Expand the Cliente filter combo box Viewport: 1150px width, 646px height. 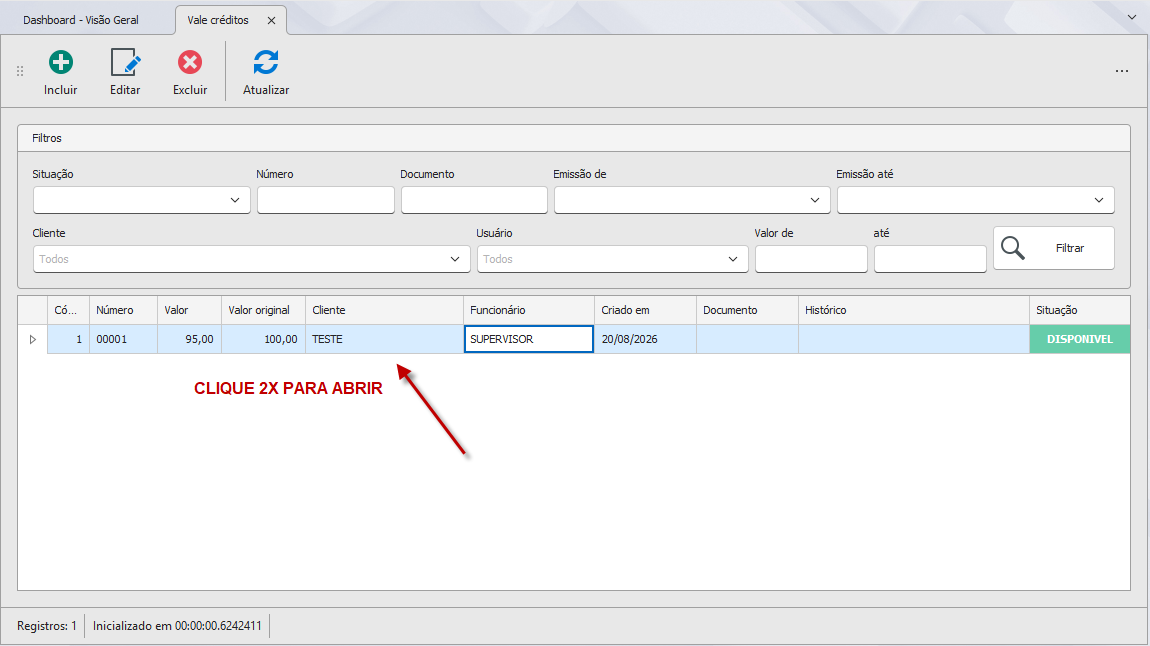pyautogui.click(x=455, y=259)
